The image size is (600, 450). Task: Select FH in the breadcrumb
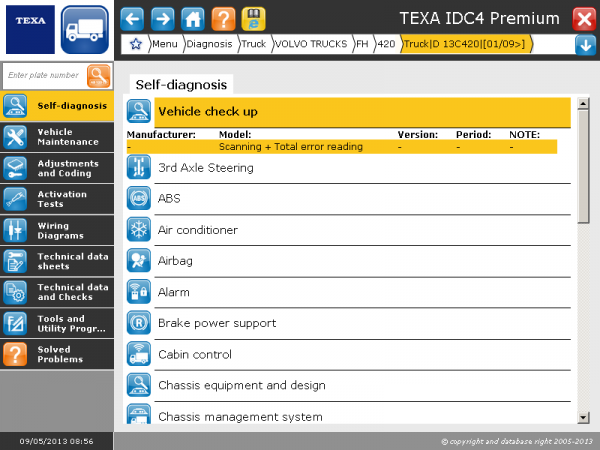tap(362, 44)
